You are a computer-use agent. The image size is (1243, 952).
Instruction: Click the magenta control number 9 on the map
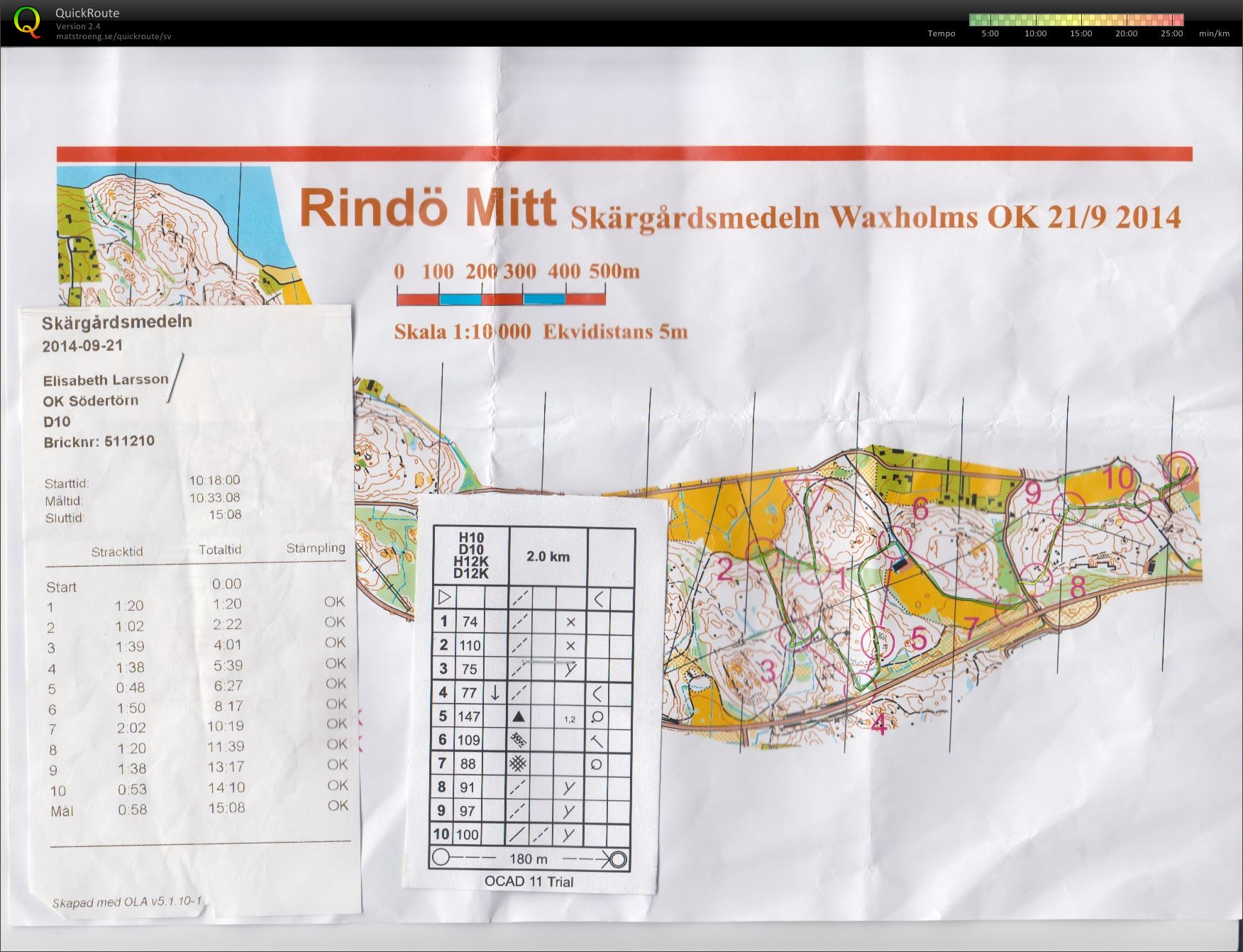(x=1033, y=492)
